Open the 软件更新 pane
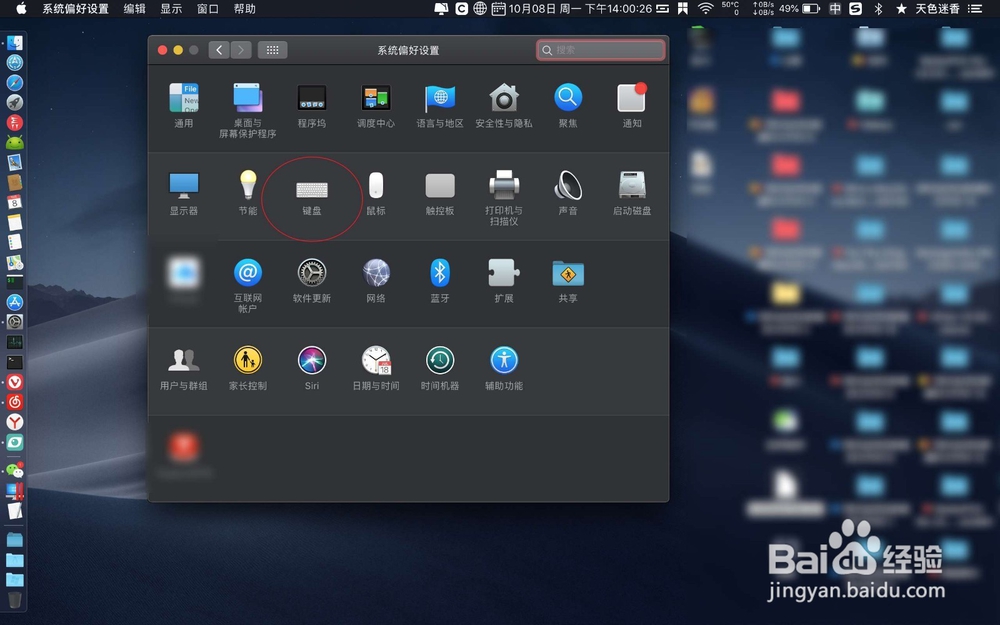The width and height of the screenshot is (1000, 625). (312, 280)
